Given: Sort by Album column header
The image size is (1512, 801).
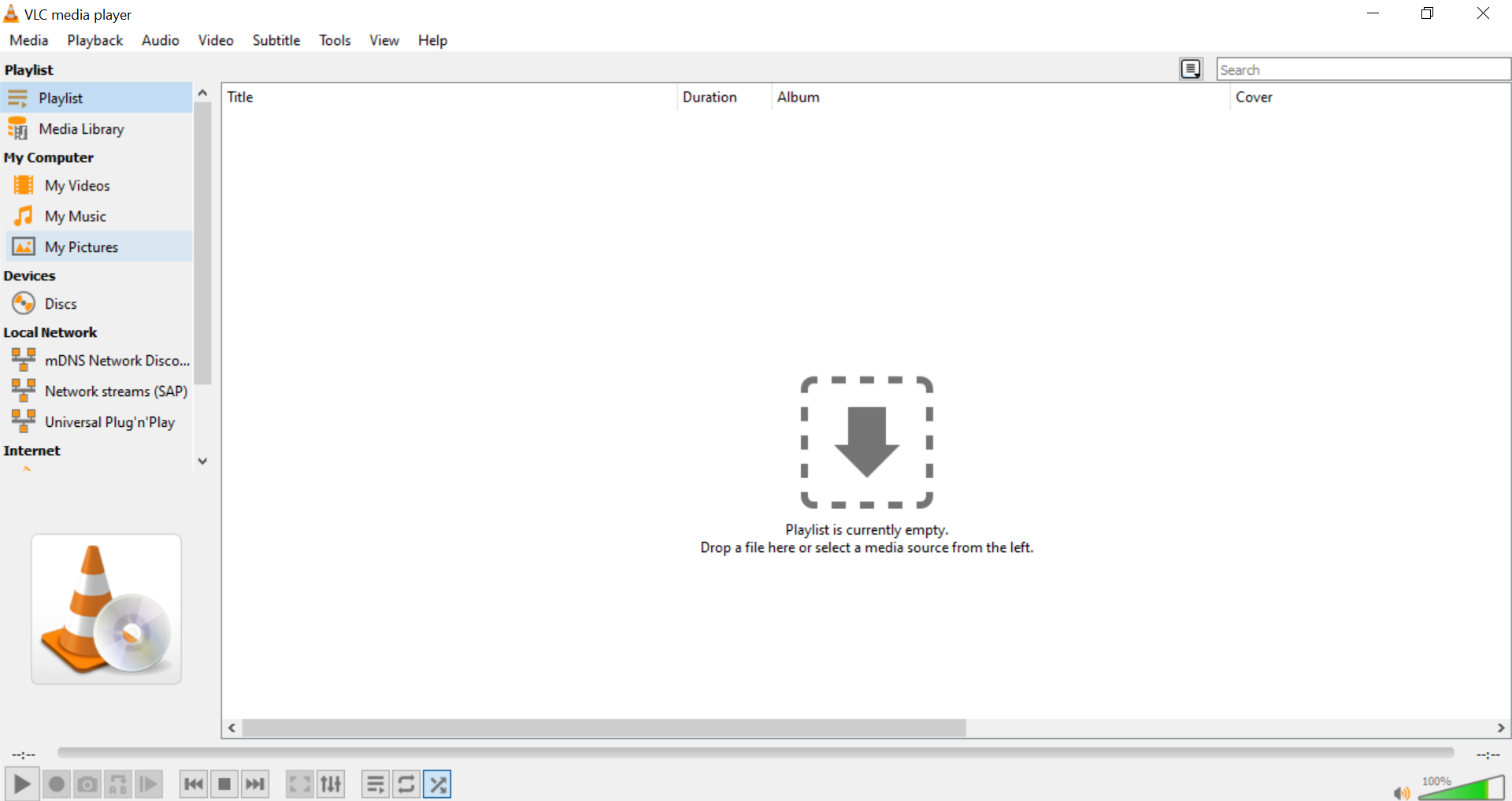Looking at the screenshot, I should [1000, 97].
